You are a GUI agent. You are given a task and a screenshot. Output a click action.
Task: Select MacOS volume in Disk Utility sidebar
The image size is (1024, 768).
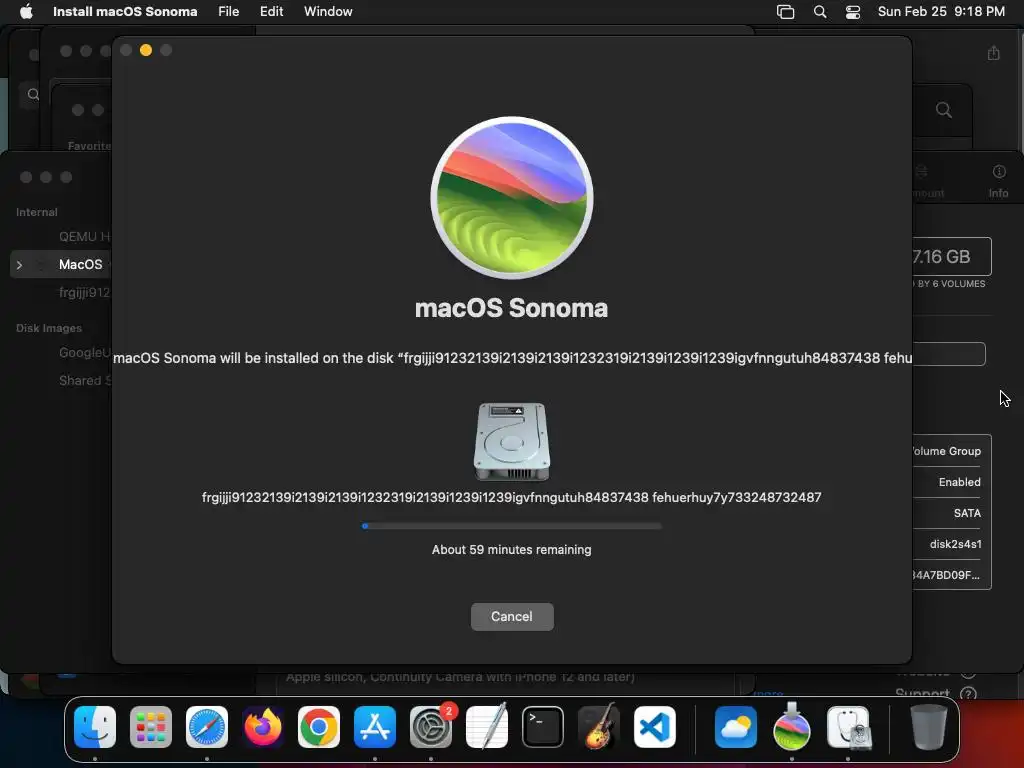pos(80,264)
